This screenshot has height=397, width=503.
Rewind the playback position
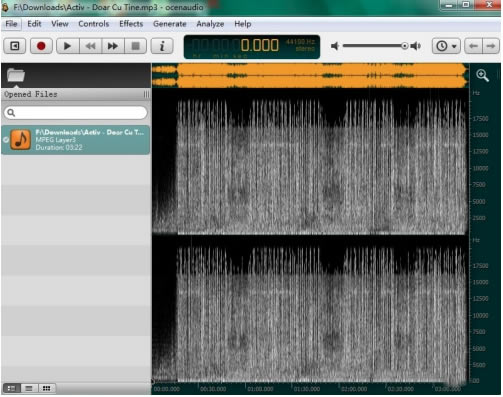tap(90, 46)
